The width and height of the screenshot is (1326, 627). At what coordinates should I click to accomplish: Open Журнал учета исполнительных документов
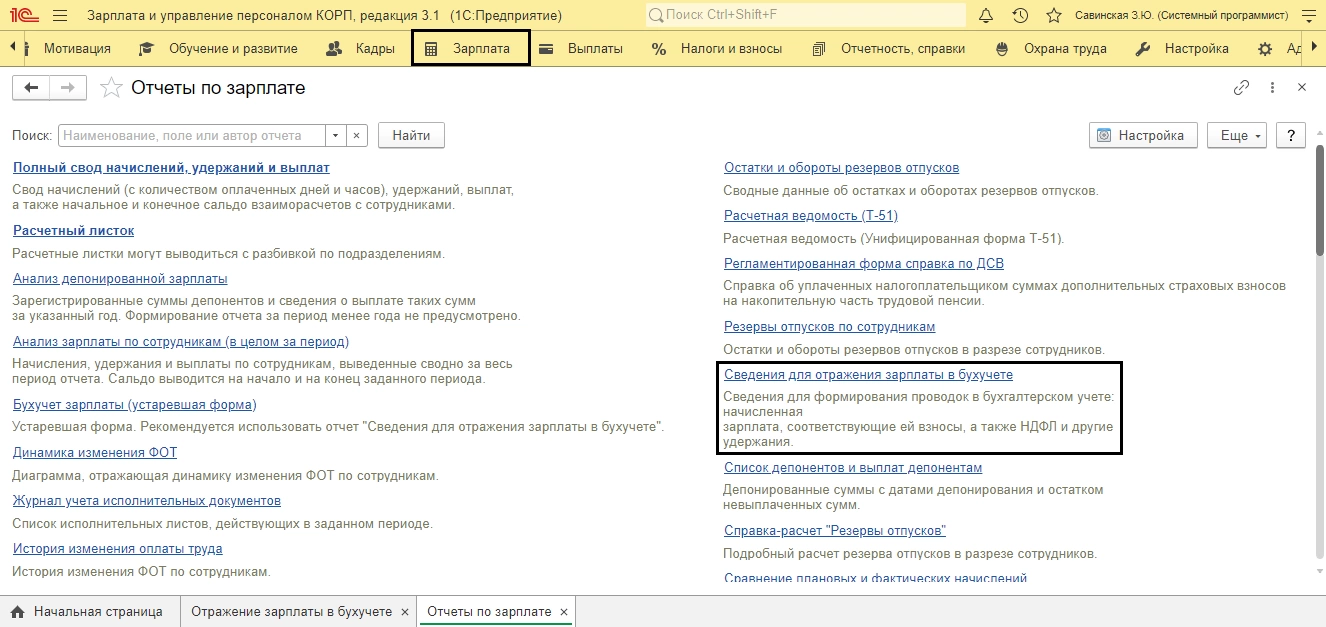tap(147, 501)
